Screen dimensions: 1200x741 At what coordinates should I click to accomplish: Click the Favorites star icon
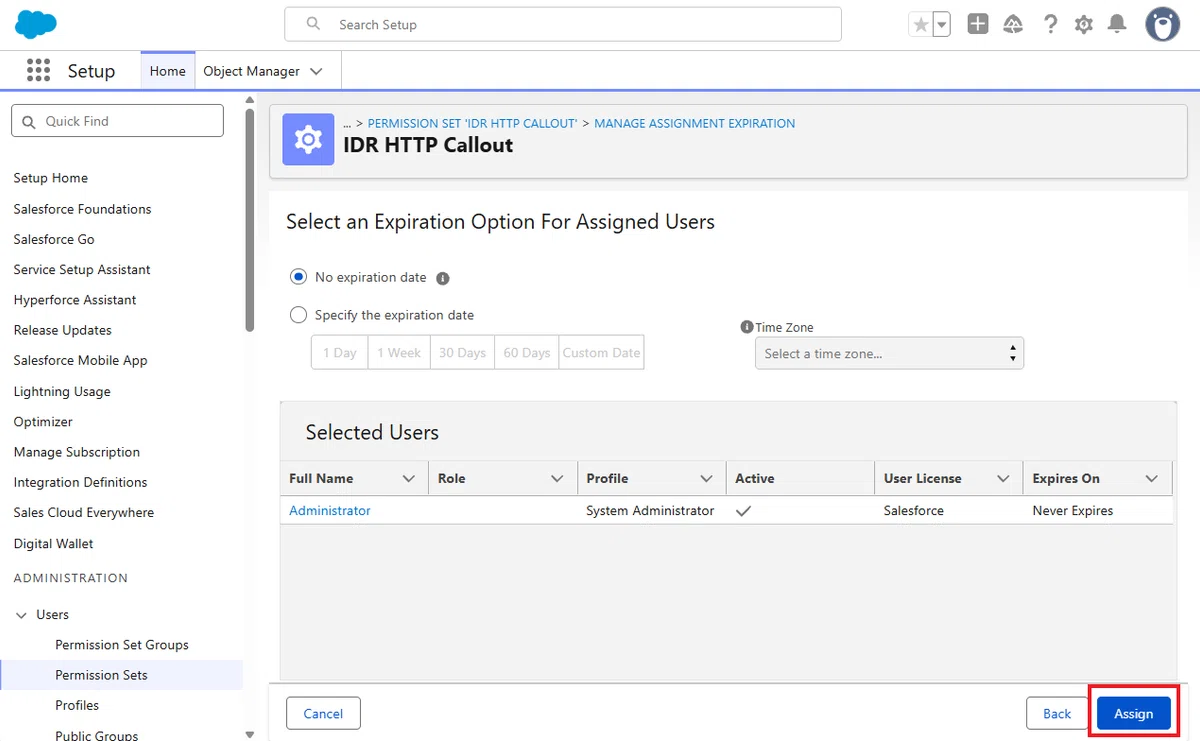920,25
